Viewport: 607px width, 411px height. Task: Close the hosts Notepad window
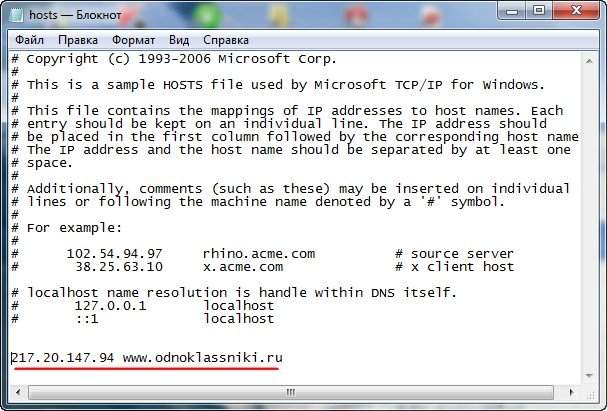point(576,11)
